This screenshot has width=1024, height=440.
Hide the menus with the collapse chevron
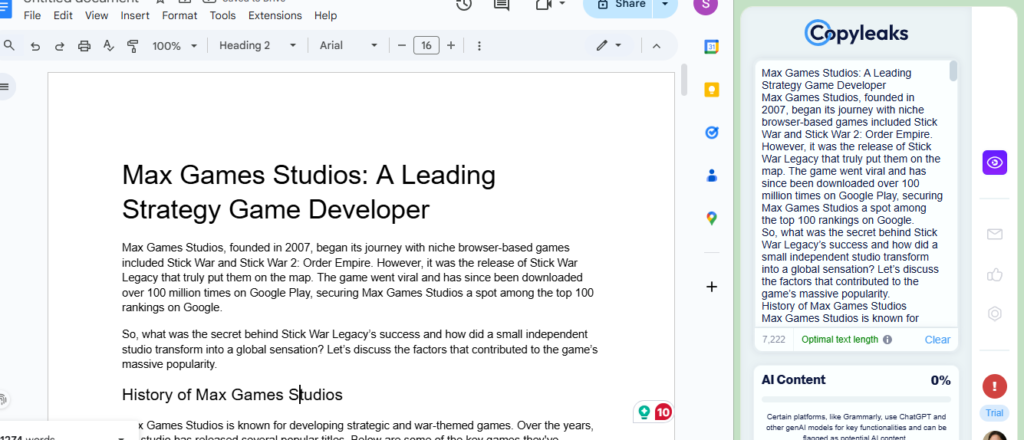656,46
